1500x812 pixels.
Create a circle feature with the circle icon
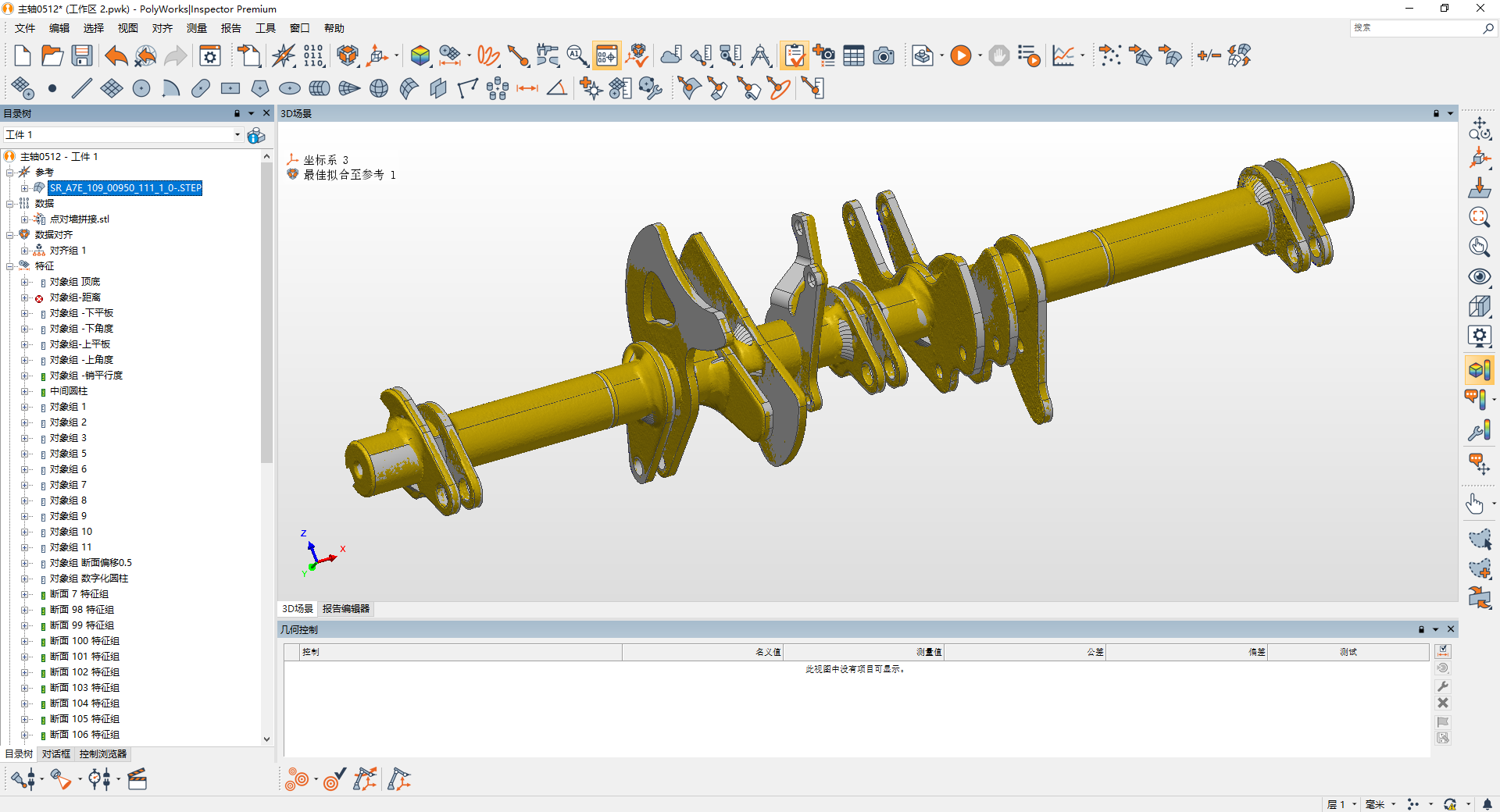coord(141,89)
